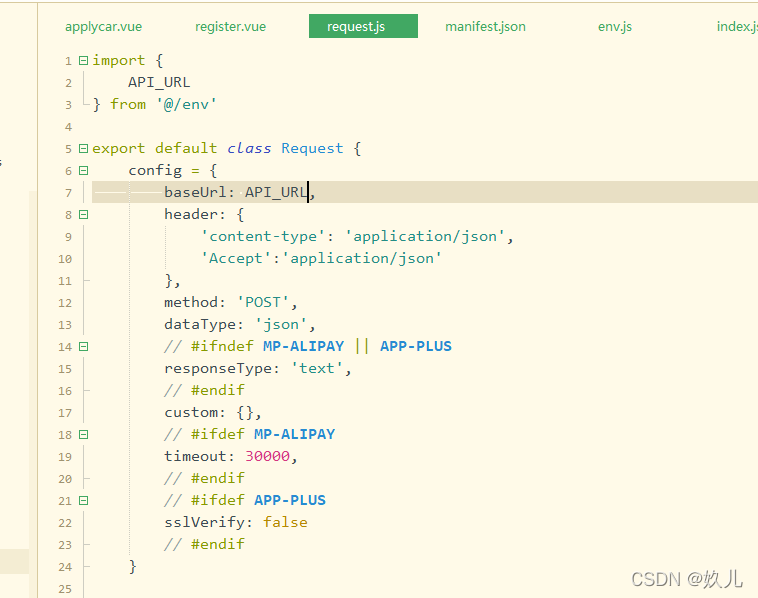Screen dimensions: 758x598
Task: Click line number 12 in the gutter
Action: 66,303
